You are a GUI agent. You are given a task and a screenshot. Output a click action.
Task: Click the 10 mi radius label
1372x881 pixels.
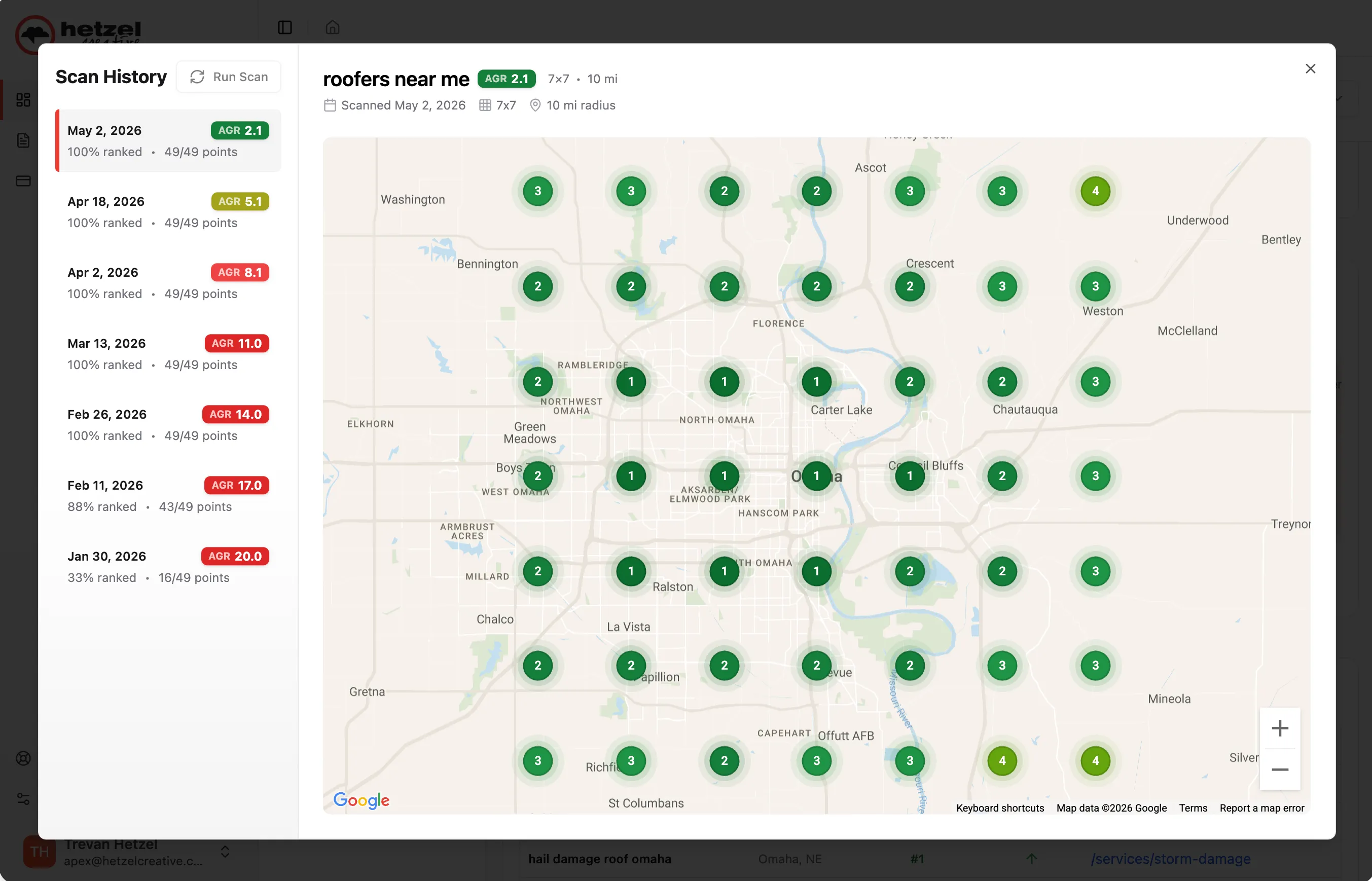pos(581,105)
